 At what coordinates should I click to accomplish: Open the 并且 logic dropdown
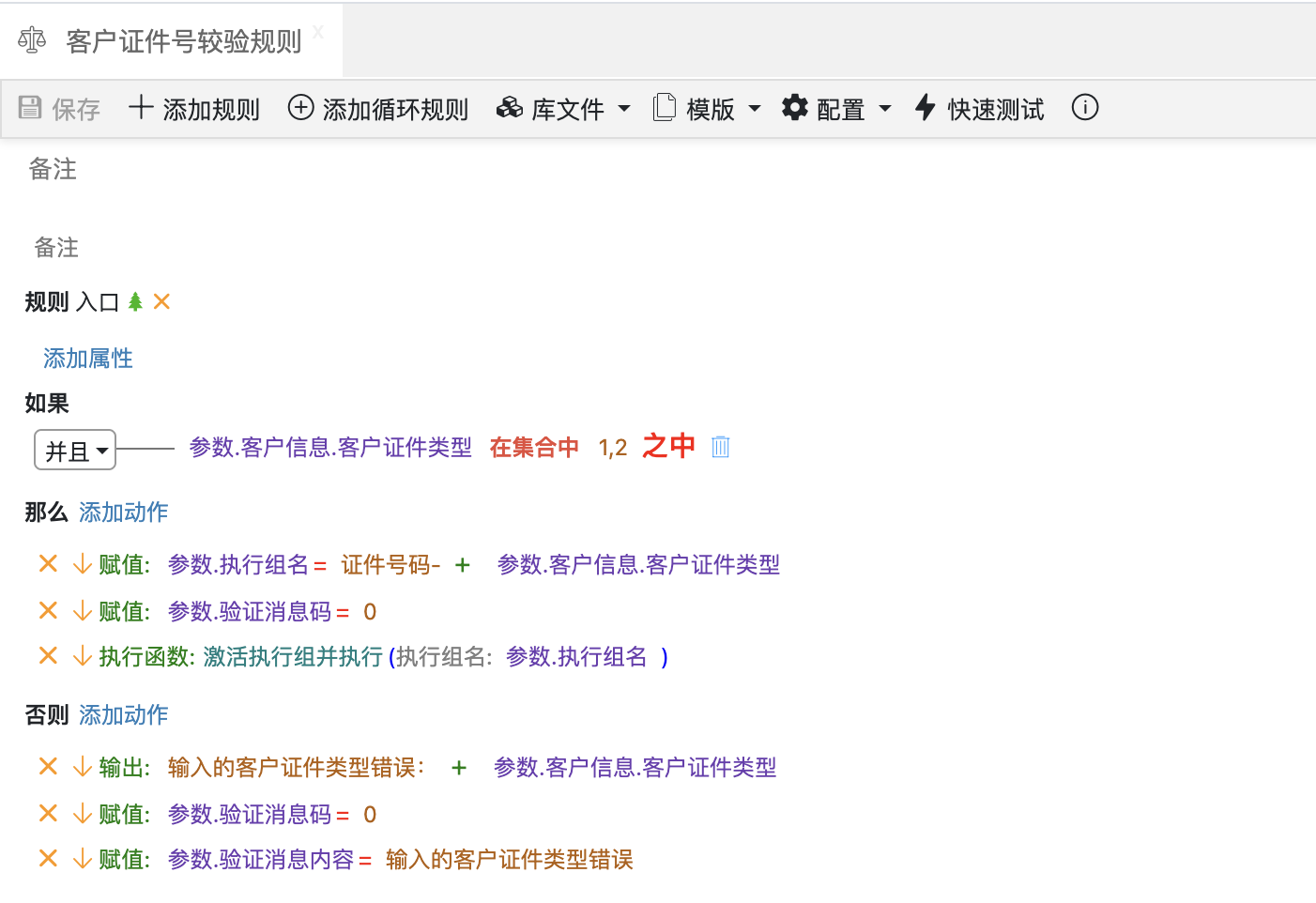coord(75,451)
